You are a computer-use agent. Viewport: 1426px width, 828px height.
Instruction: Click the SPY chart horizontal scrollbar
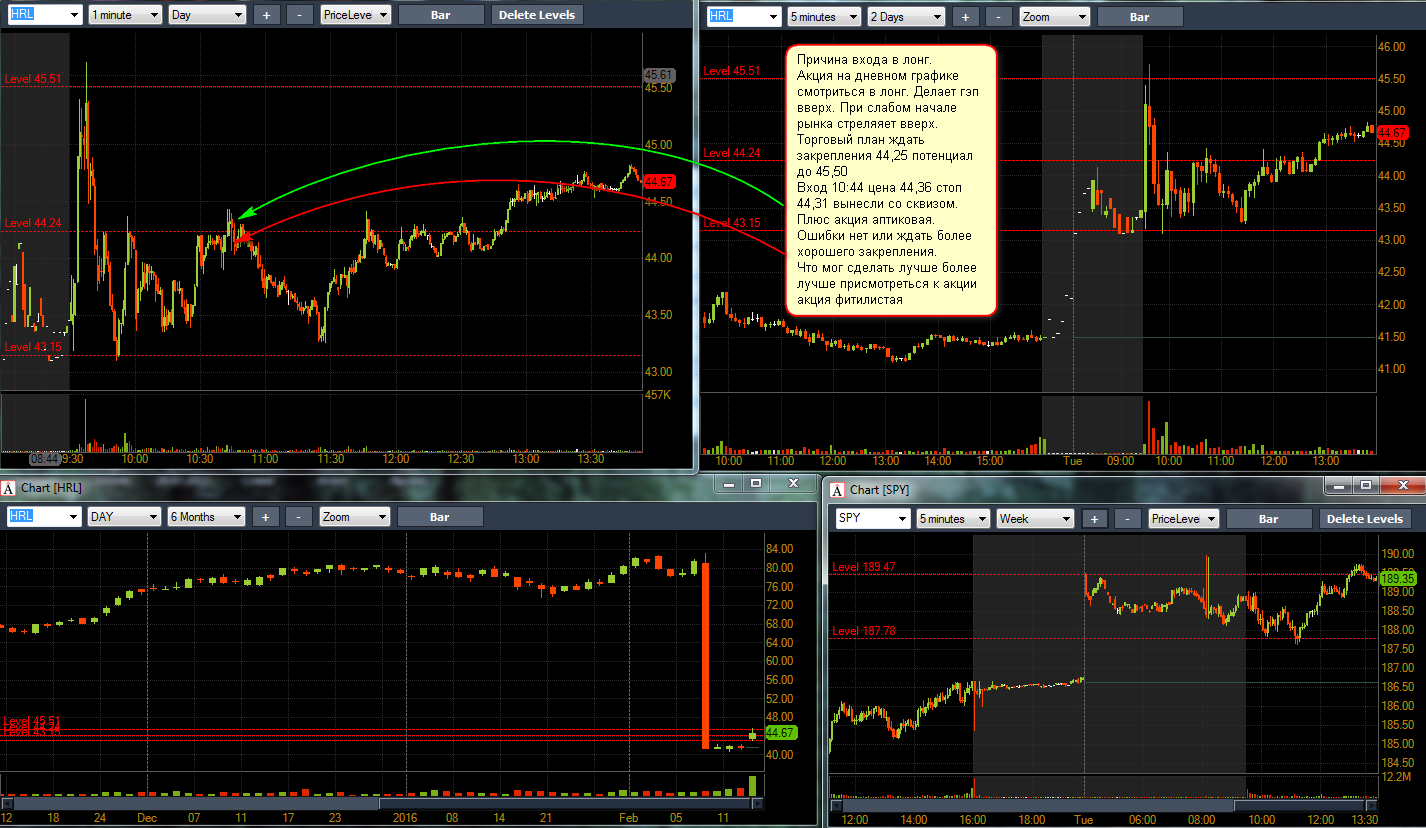point(1103,805)
